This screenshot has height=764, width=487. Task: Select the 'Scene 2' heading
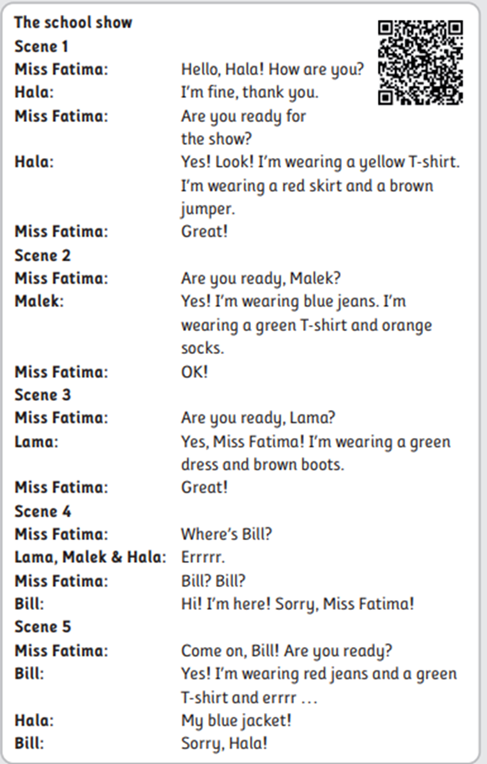click(x=42, y=255)
